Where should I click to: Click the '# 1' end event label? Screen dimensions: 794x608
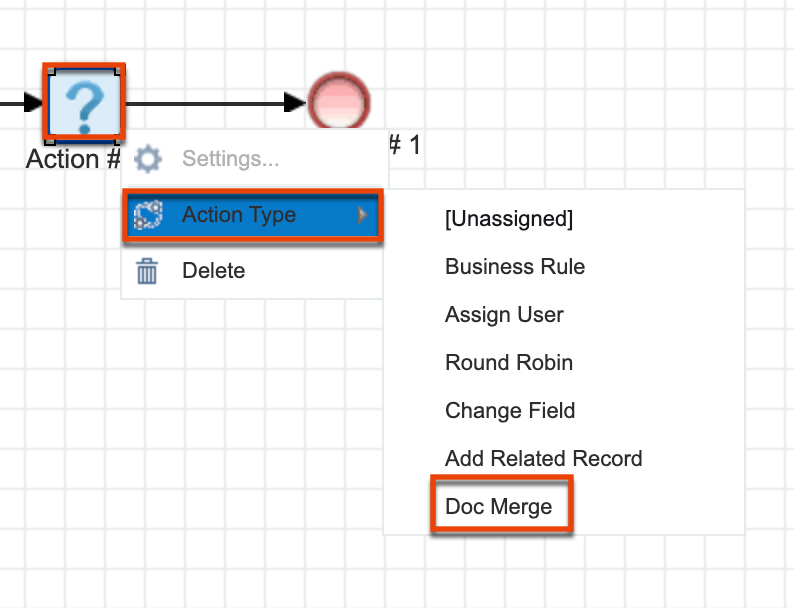[x=403, y=146]
